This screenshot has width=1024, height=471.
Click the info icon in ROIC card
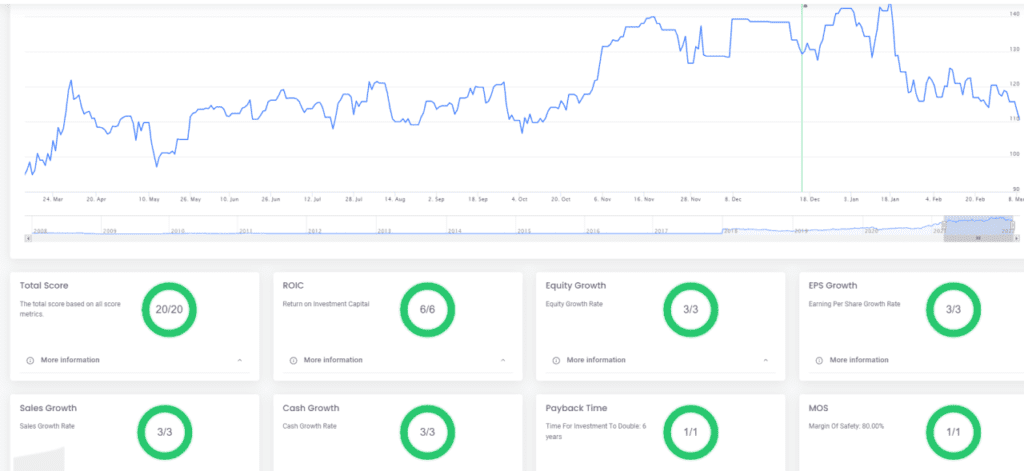click(292, 360)
